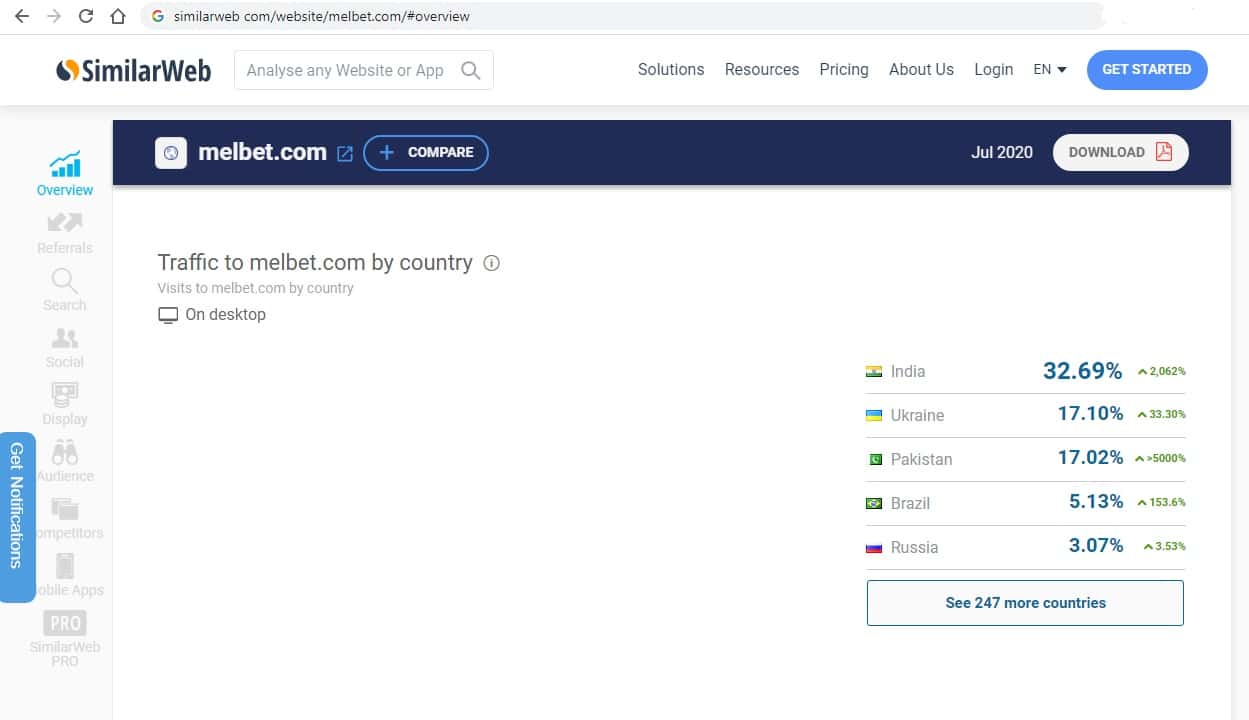Click the melbet.com site favicon
This screenshot has height=720, width=1249.
pyautogui.click(x=171, y=153)
